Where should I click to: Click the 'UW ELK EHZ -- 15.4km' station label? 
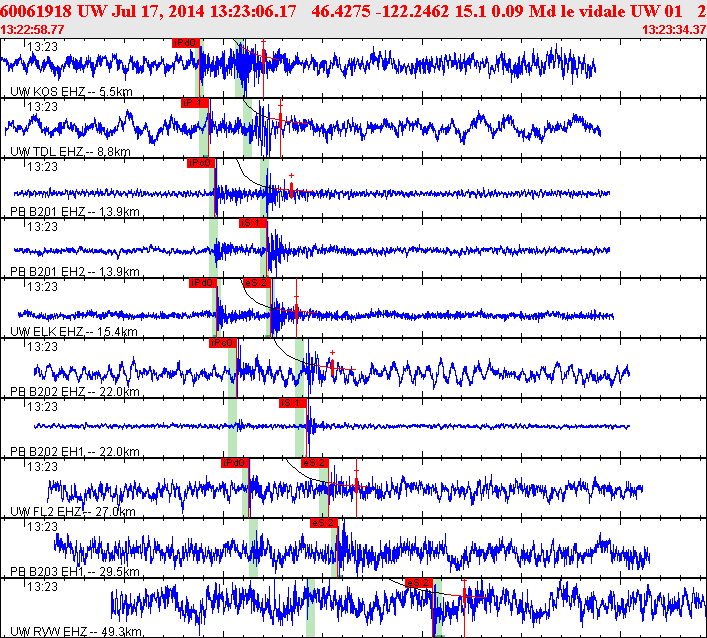[73, 331]
